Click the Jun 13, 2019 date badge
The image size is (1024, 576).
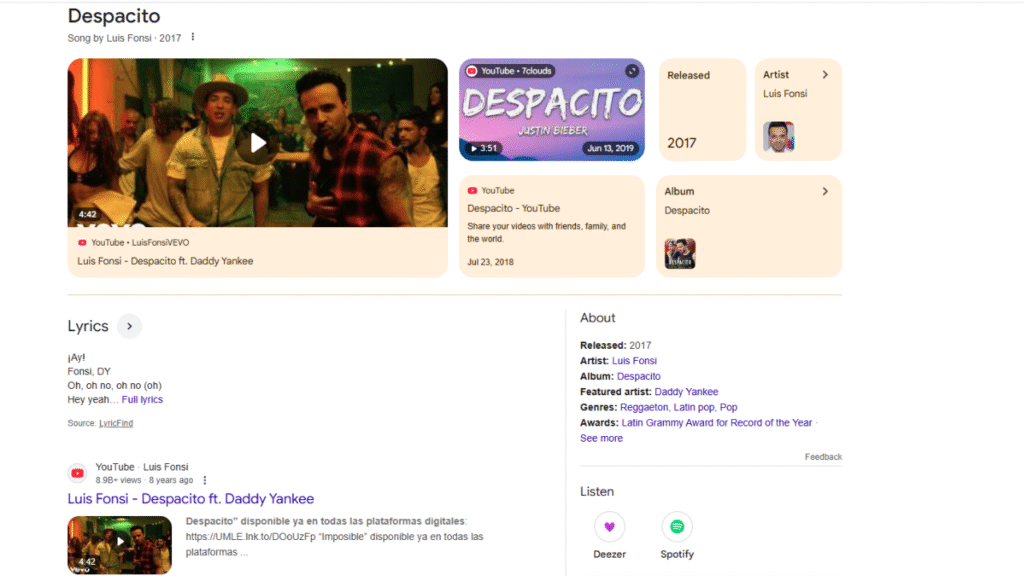[x=610, y=148]
